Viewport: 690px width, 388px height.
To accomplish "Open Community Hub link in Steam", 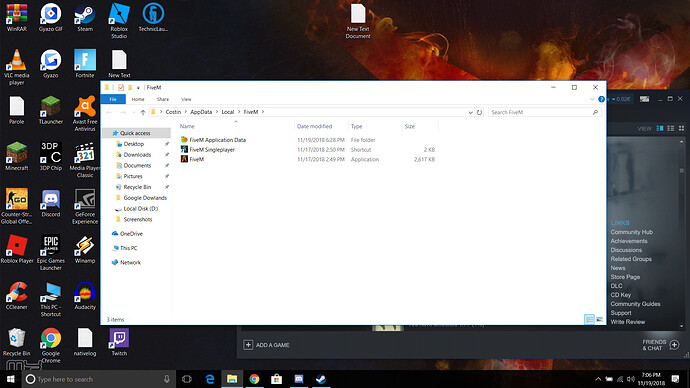I will 631,232.
